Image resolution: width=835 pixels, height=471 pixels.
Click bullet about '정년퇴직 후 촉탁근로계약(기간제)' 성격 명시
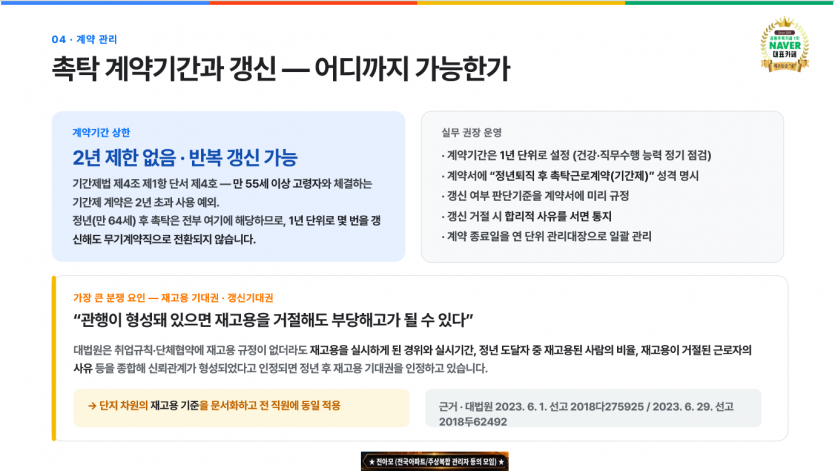tap(570, 176)
